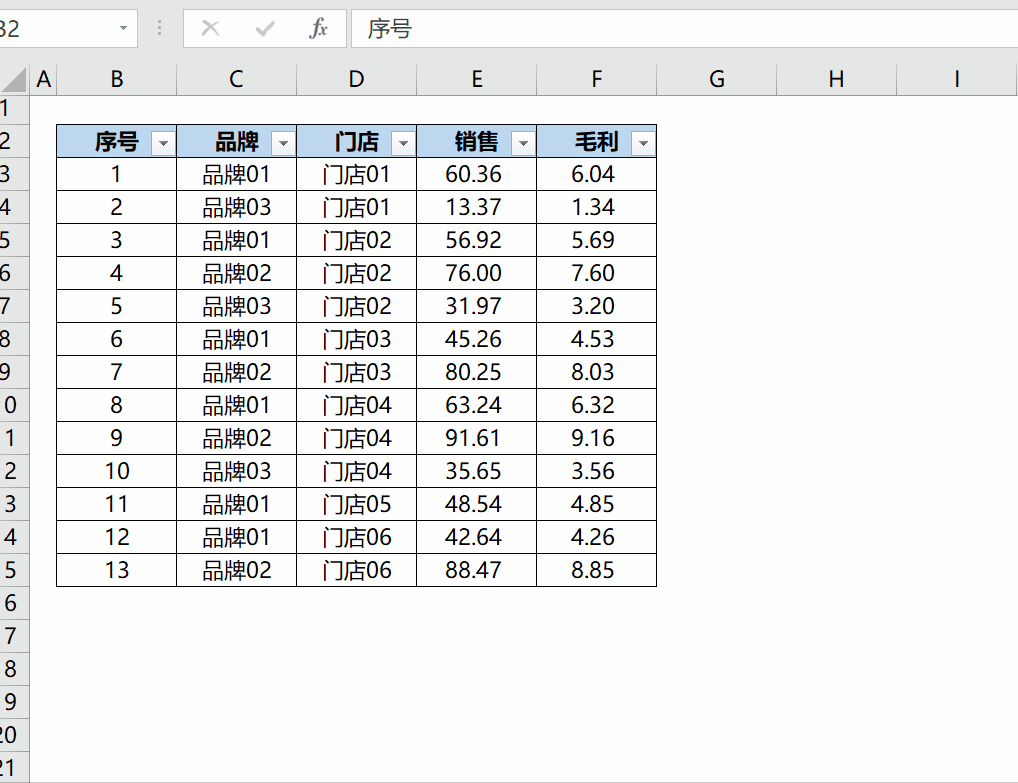
Task: Click the confirm checkmark icon in formula bar
Action: pyautogui.click(x=264, y=28)
